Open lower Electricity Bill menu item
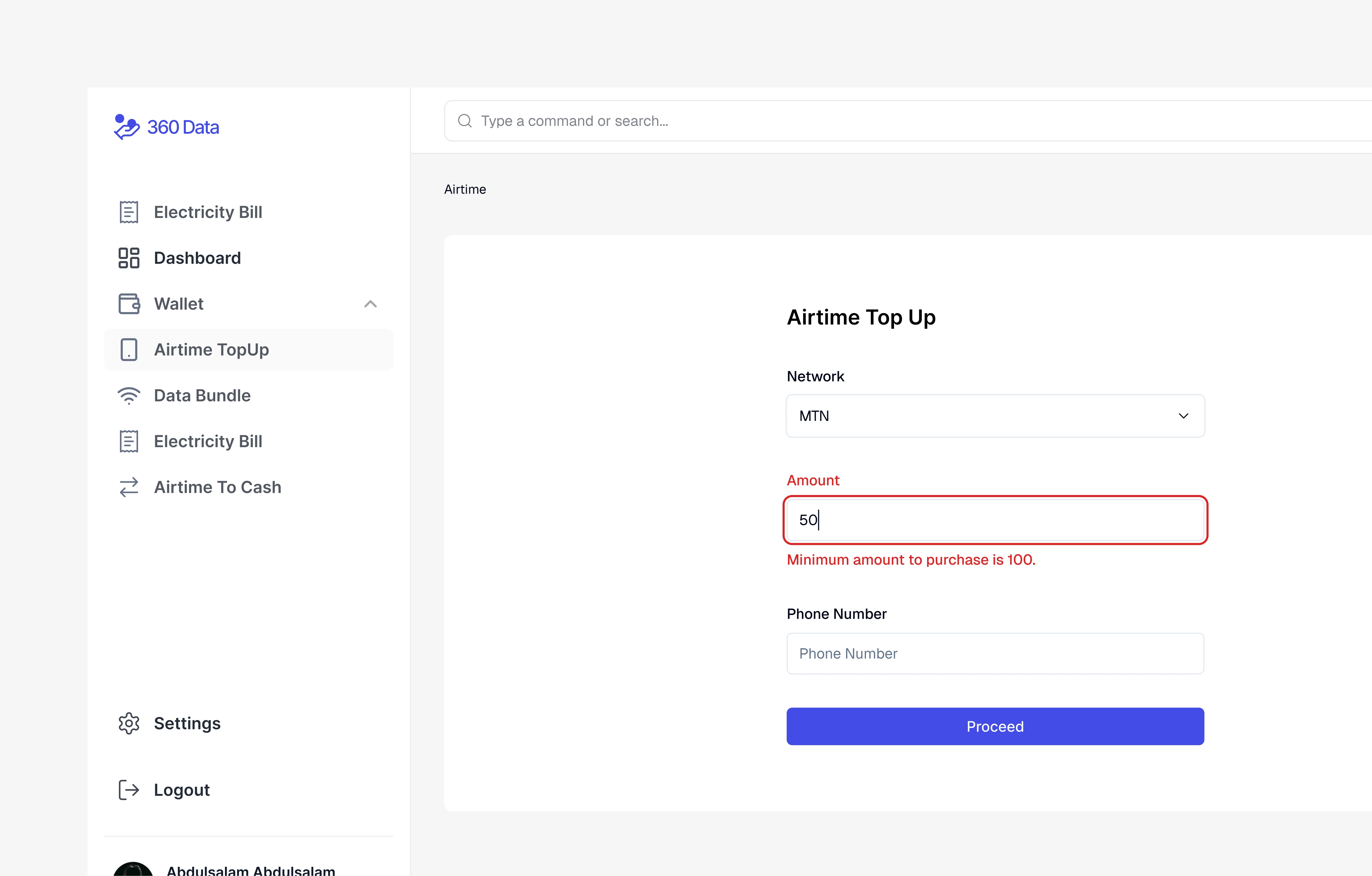The height and width of the screenshot is (876, 1372). [208, 442]
